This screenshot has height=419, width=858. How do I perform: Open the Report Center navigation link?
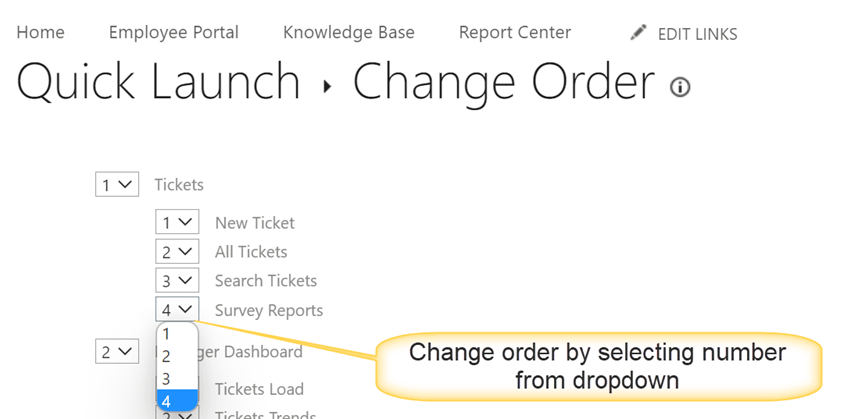point(515,33)
